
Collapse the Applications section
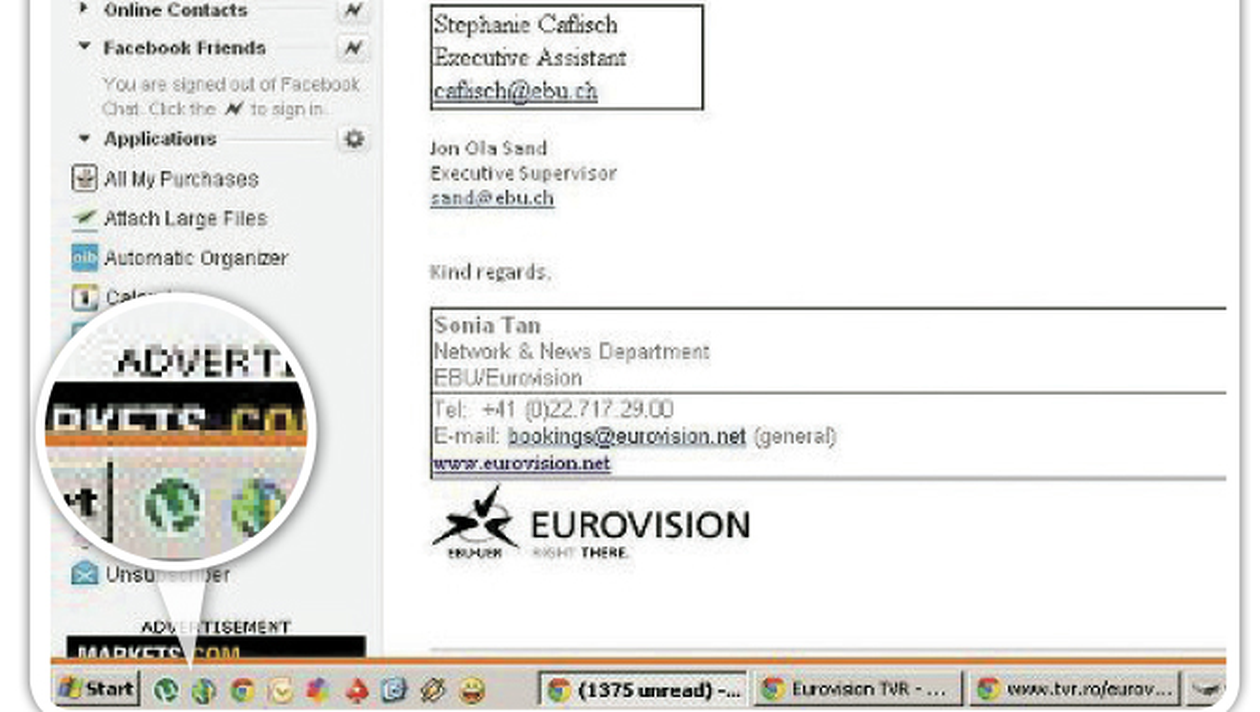(x=84, y=139)
